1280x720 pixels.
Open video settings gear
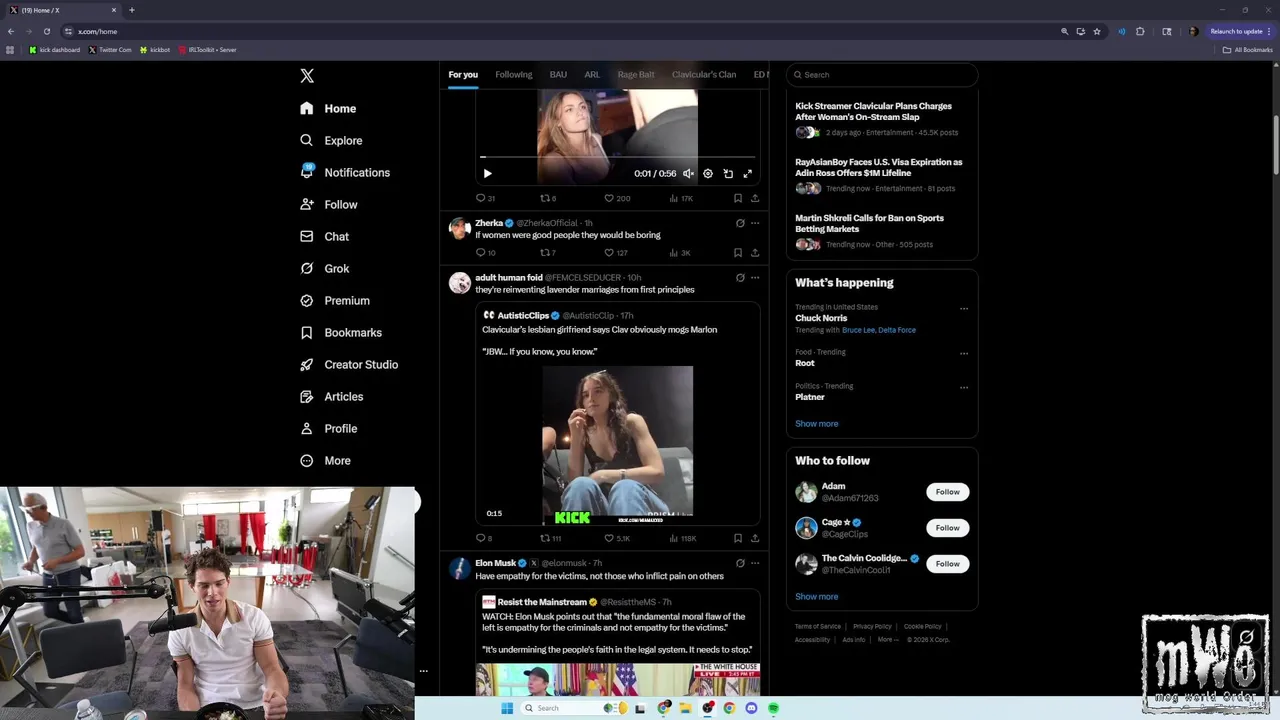coord(708,173)
